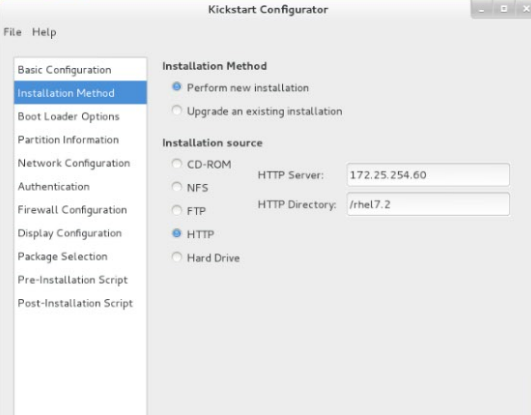Select Installation Method in sidebar
Screen dimensions: 531x415
click(x=80, y=93)
